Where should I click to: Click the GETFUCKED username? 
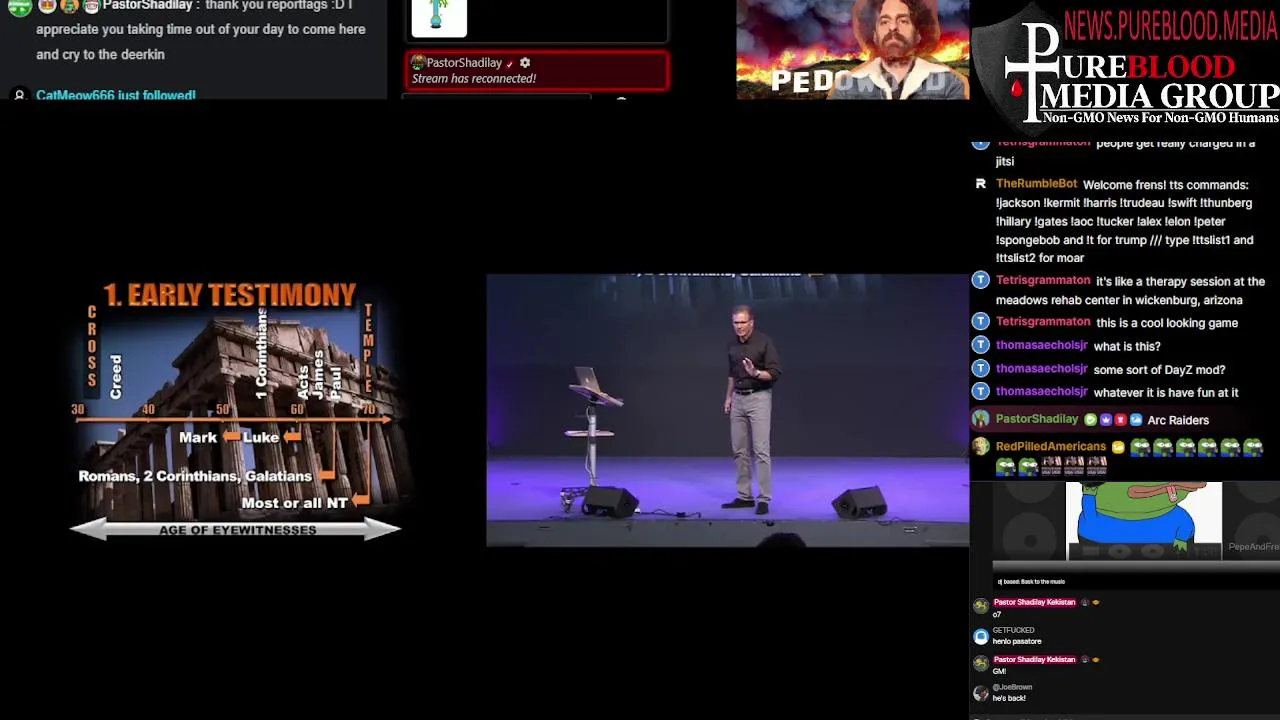pyautogui.click(x=1013, y=630)
